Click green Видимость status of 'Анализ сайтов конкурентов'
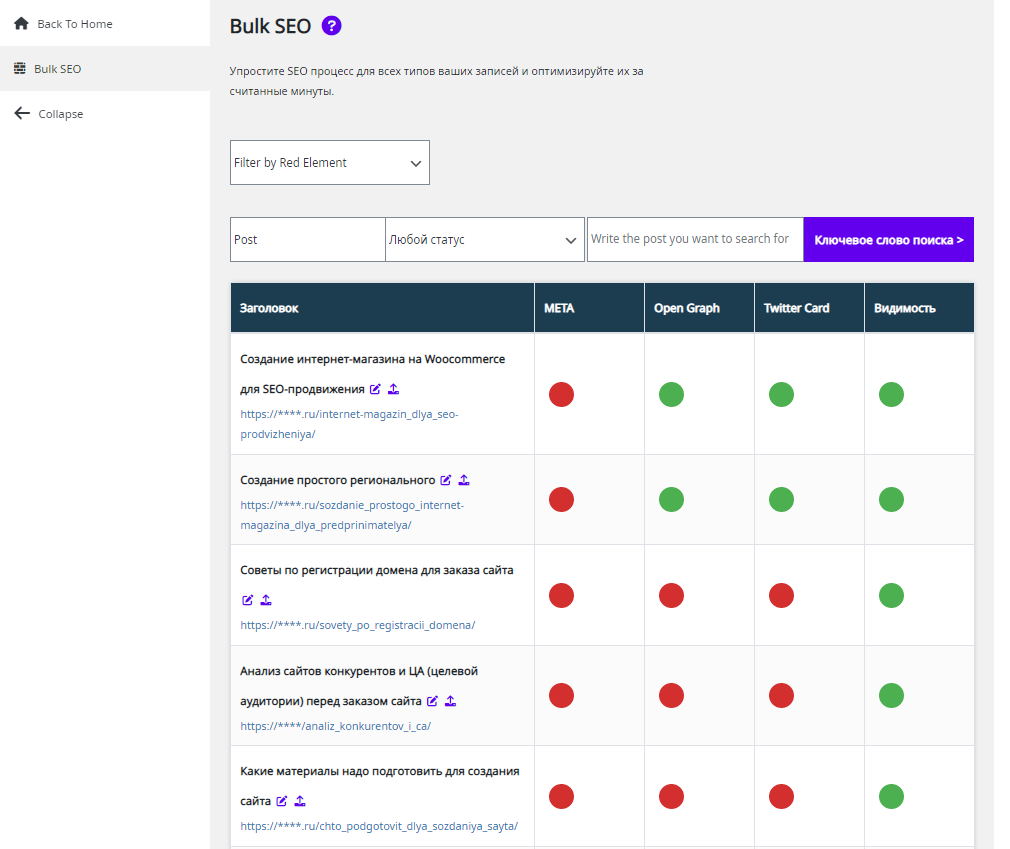Viewport: 1010px width, 849px height. [891, 696]
